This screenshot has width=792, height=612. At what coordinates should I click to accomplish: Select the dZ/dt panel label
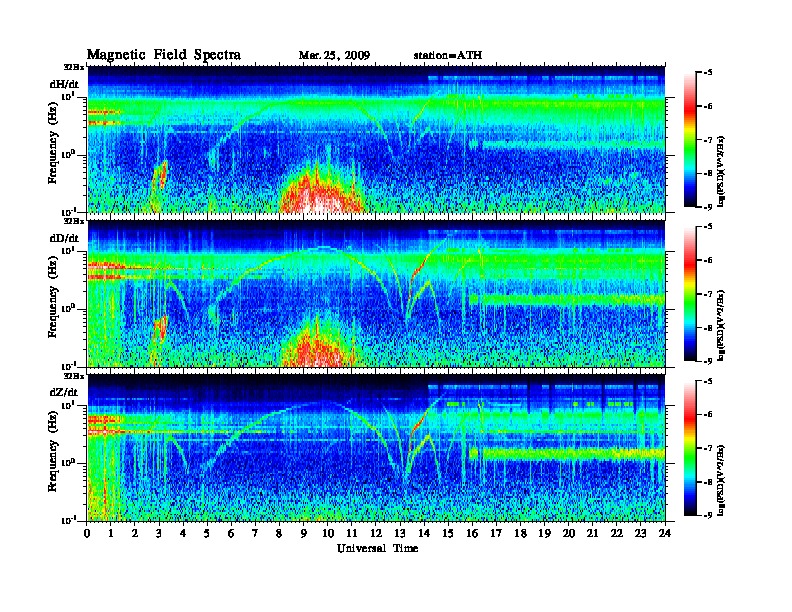pyautogui.click(x=64, y=392)
